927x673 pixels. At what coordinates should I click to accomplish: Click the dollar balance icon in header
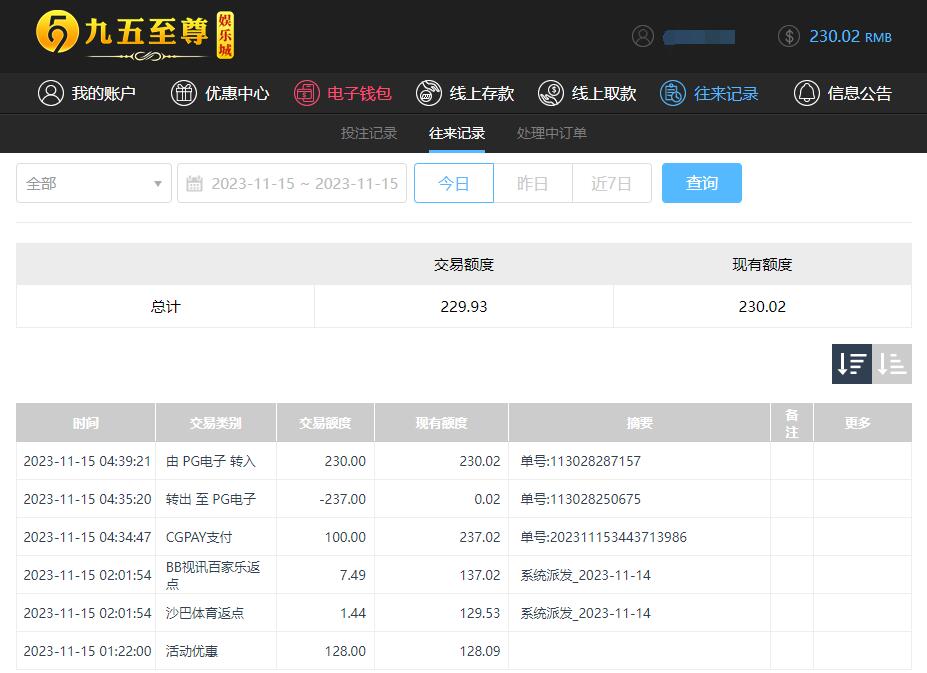(789, 36)
